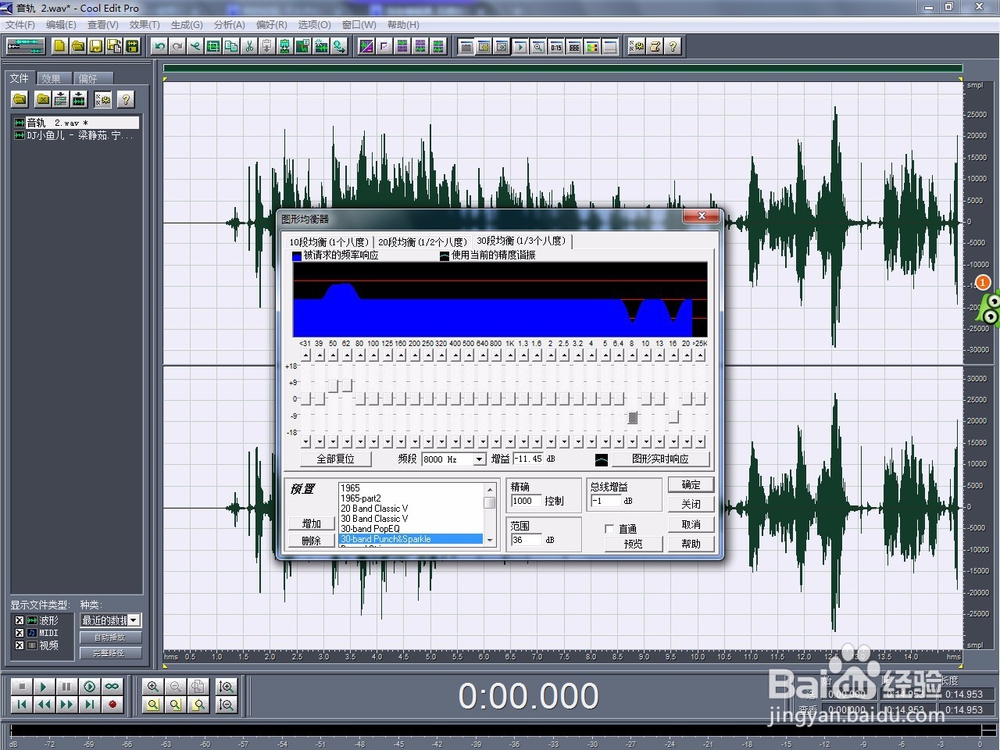Create a new file via toolbar icon
This screenshot has height=750, width=1000.
[59, 46]
